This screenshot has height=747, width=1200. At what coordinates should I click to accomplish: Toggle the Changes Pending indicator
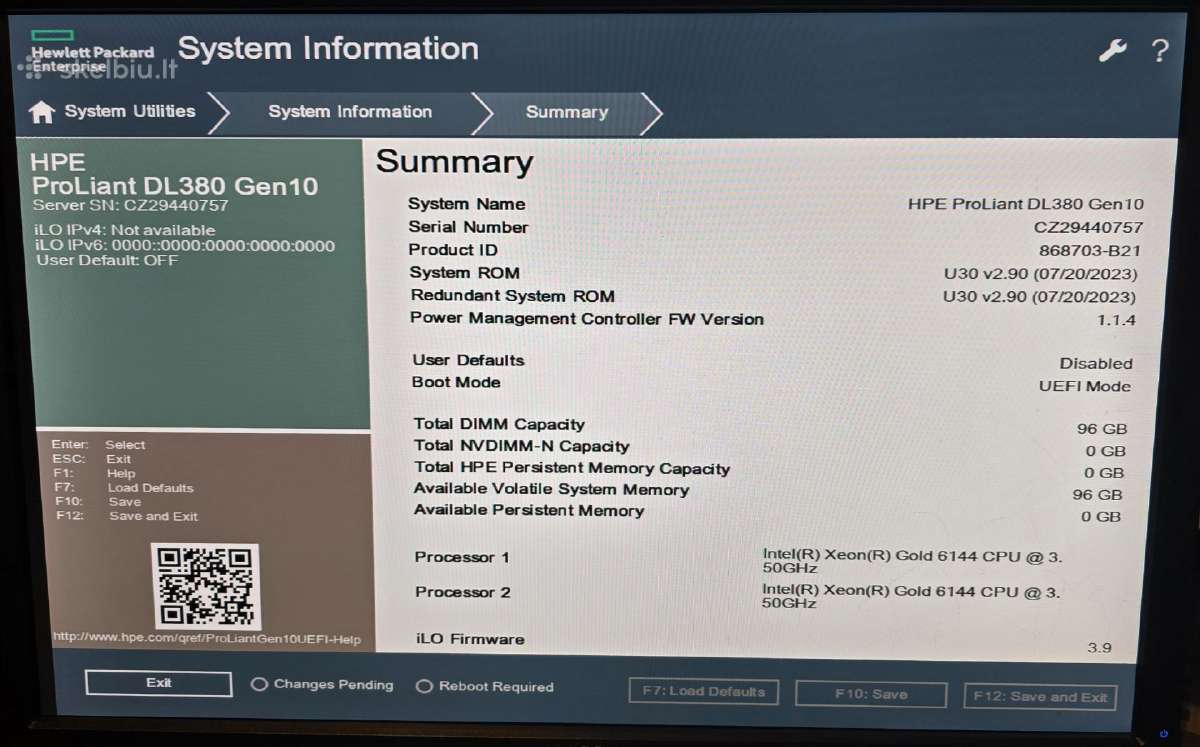click(322, 685)
